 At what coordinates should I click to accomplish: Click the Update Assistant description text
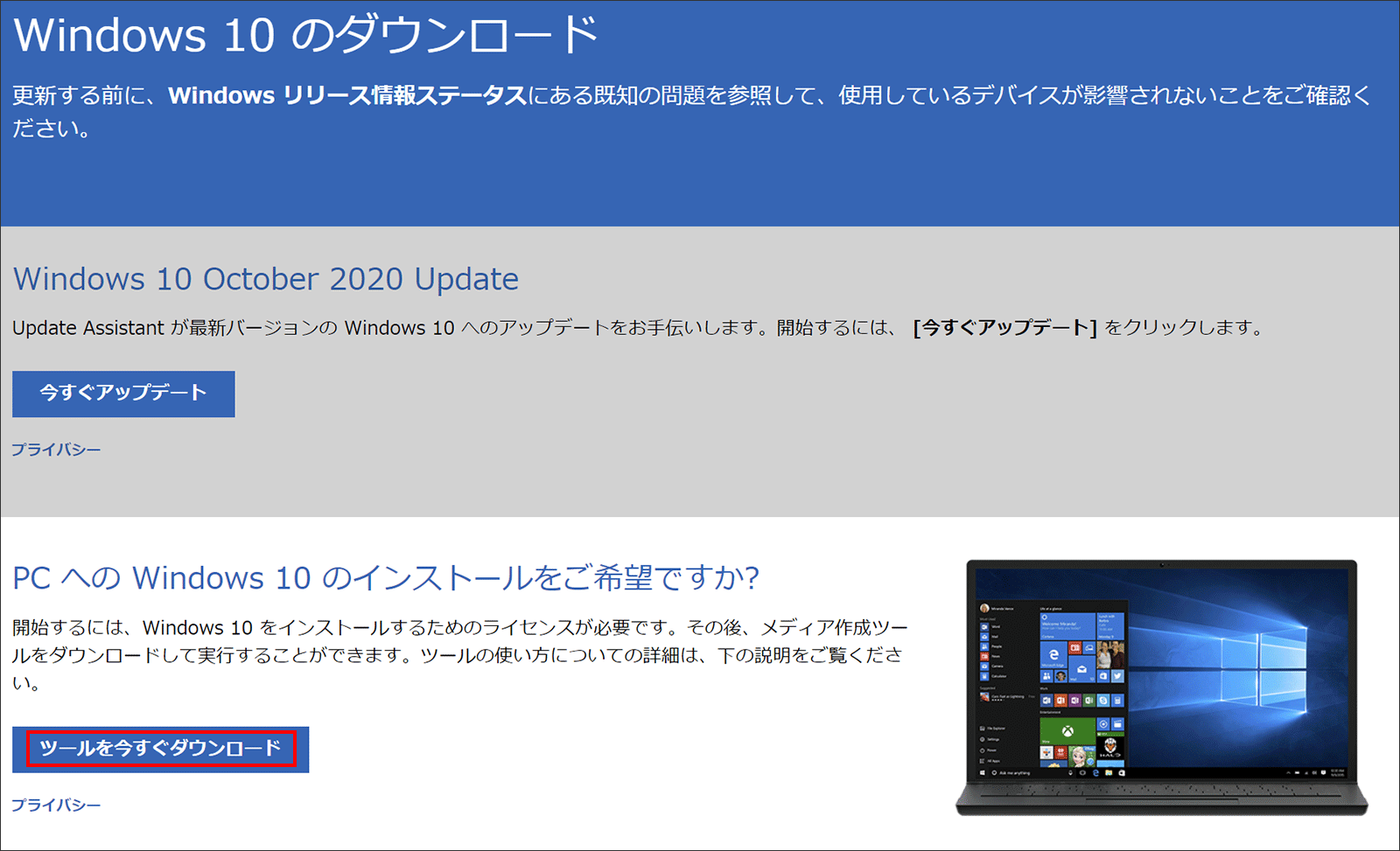[x=638, y=328]
